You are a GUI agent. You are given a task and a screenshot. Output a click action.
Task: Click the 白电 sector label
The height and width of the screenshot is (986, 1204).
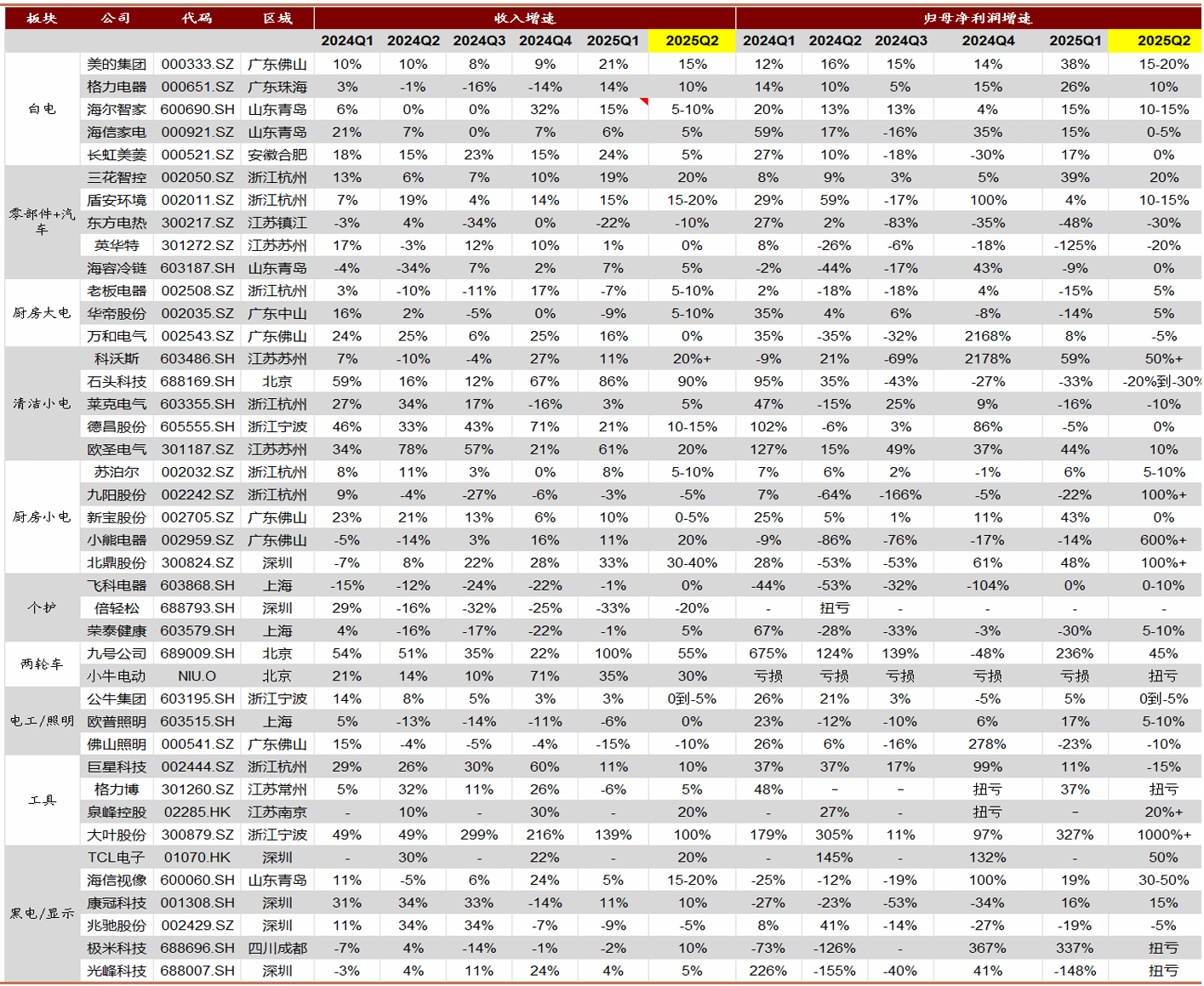pyautogui.click(x=42, y=109)
